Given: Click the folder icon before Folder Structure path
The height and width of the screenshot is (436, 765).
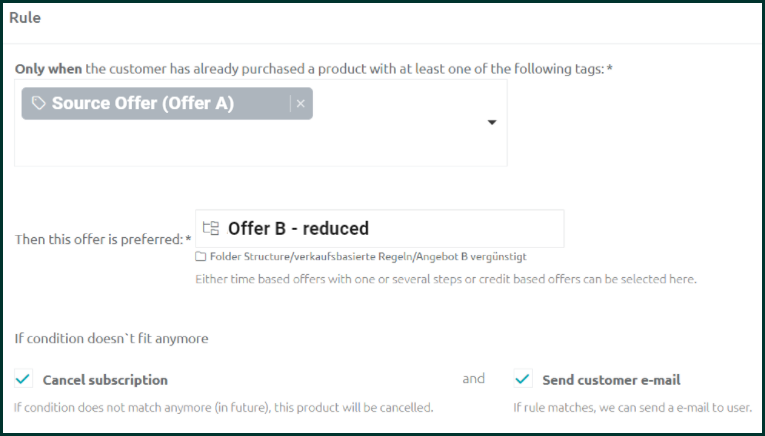Looking at the screenshot, I should click(201, 257).
